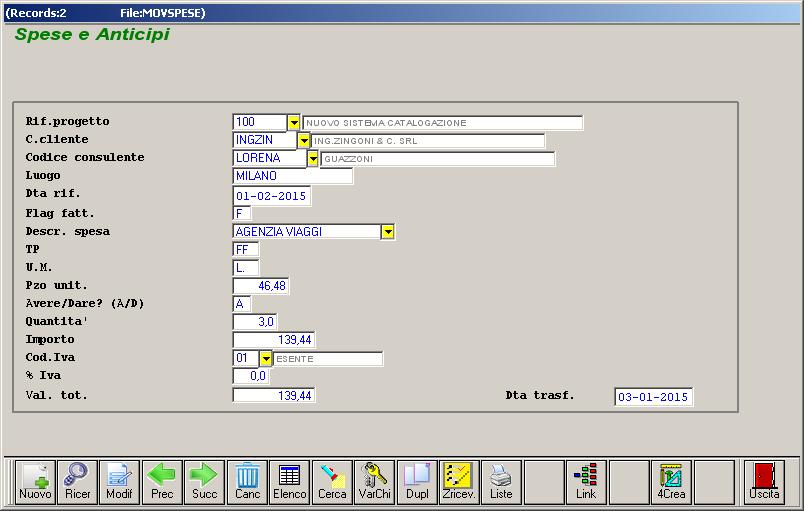
Task: Click the Importo field 139,44
Action: click(x=274, y=340)
